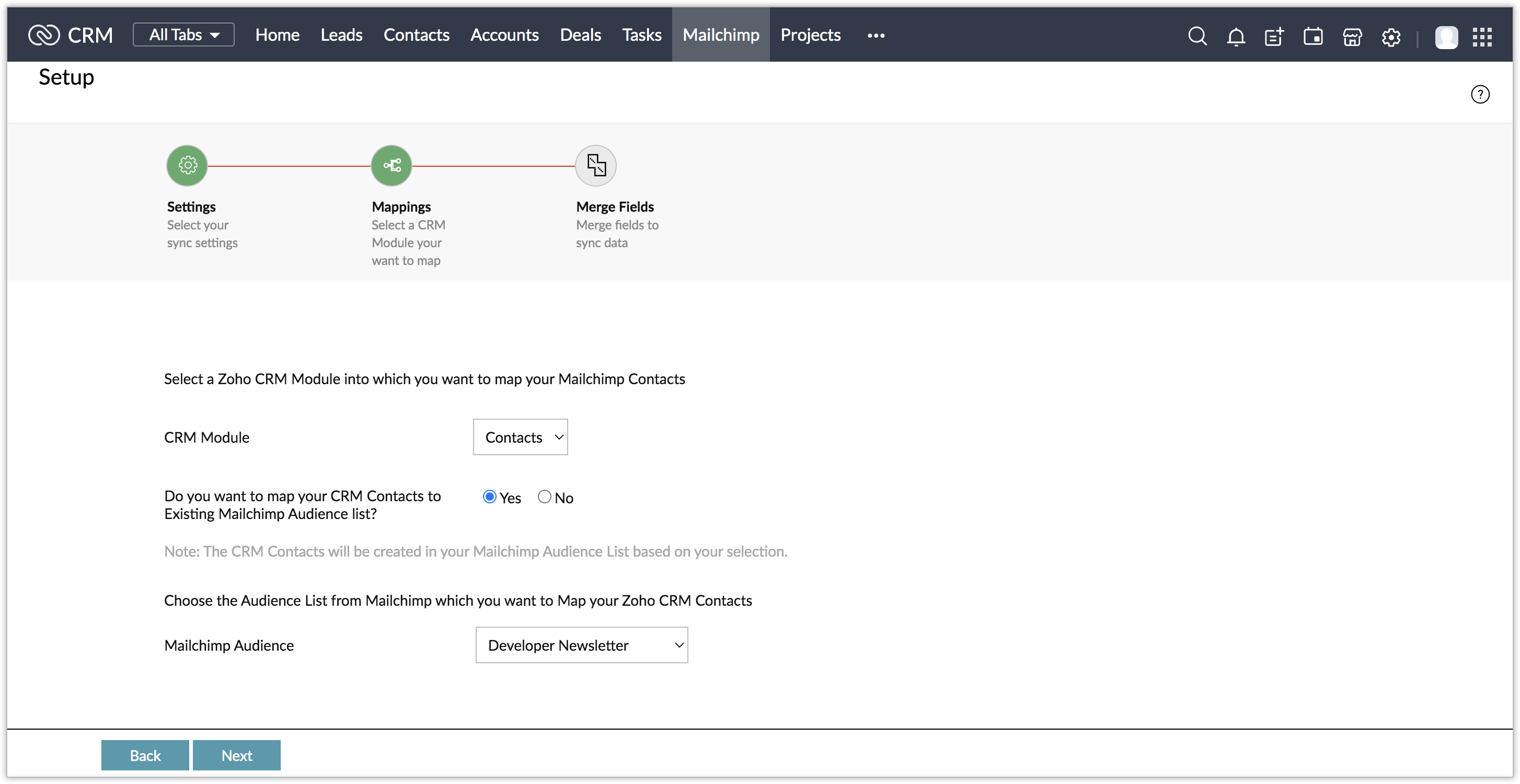Click the user profile avatar
1520x784 pixels.
click(x=1446, y=37)
